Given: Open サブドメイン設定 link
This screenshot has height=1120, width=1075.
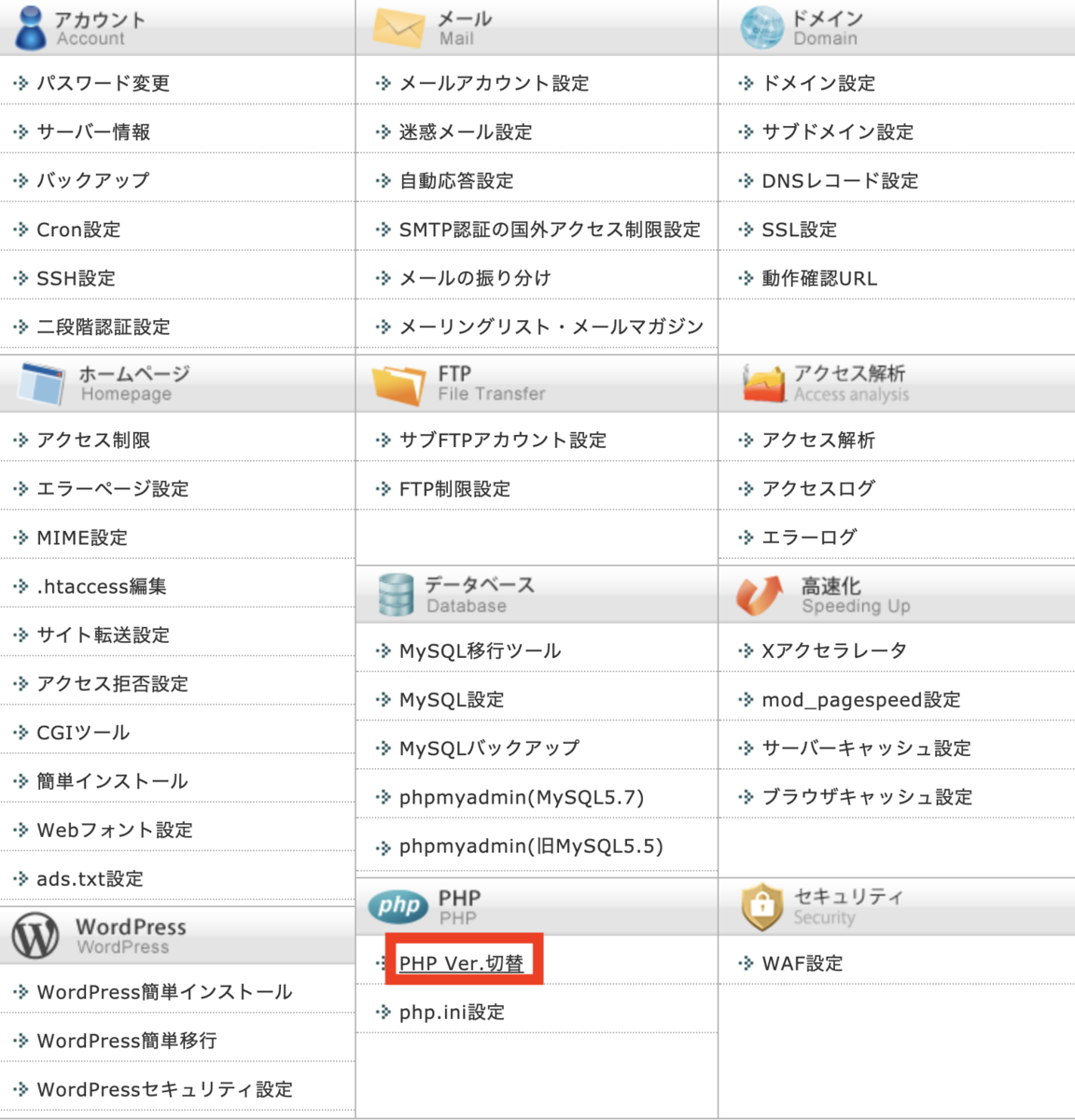Looking at the screenshot, I should (x=838, y=132).
